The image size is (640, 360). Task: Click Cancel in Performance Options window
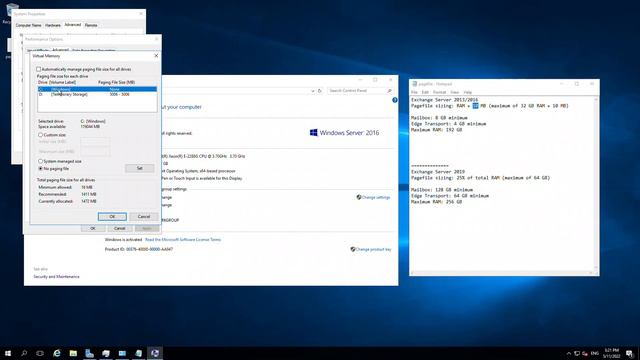point(120,228)
